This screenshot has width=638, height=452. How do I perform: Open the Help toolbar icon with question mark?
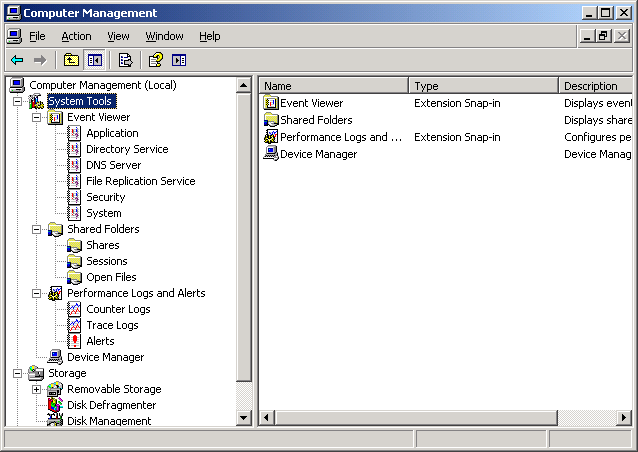coord(155,61)
